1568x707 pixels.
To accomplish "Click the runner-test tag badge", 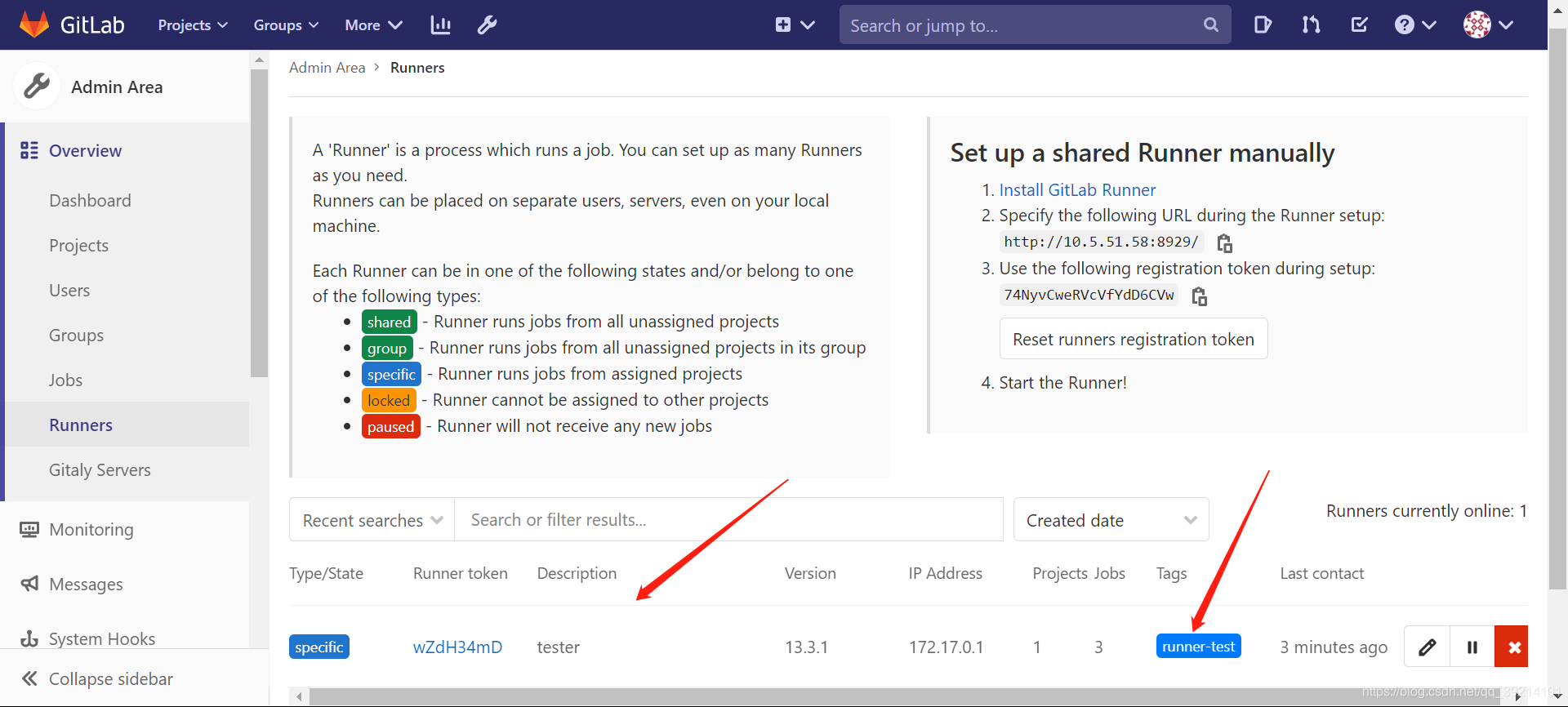I will (x=1198, y=646).
